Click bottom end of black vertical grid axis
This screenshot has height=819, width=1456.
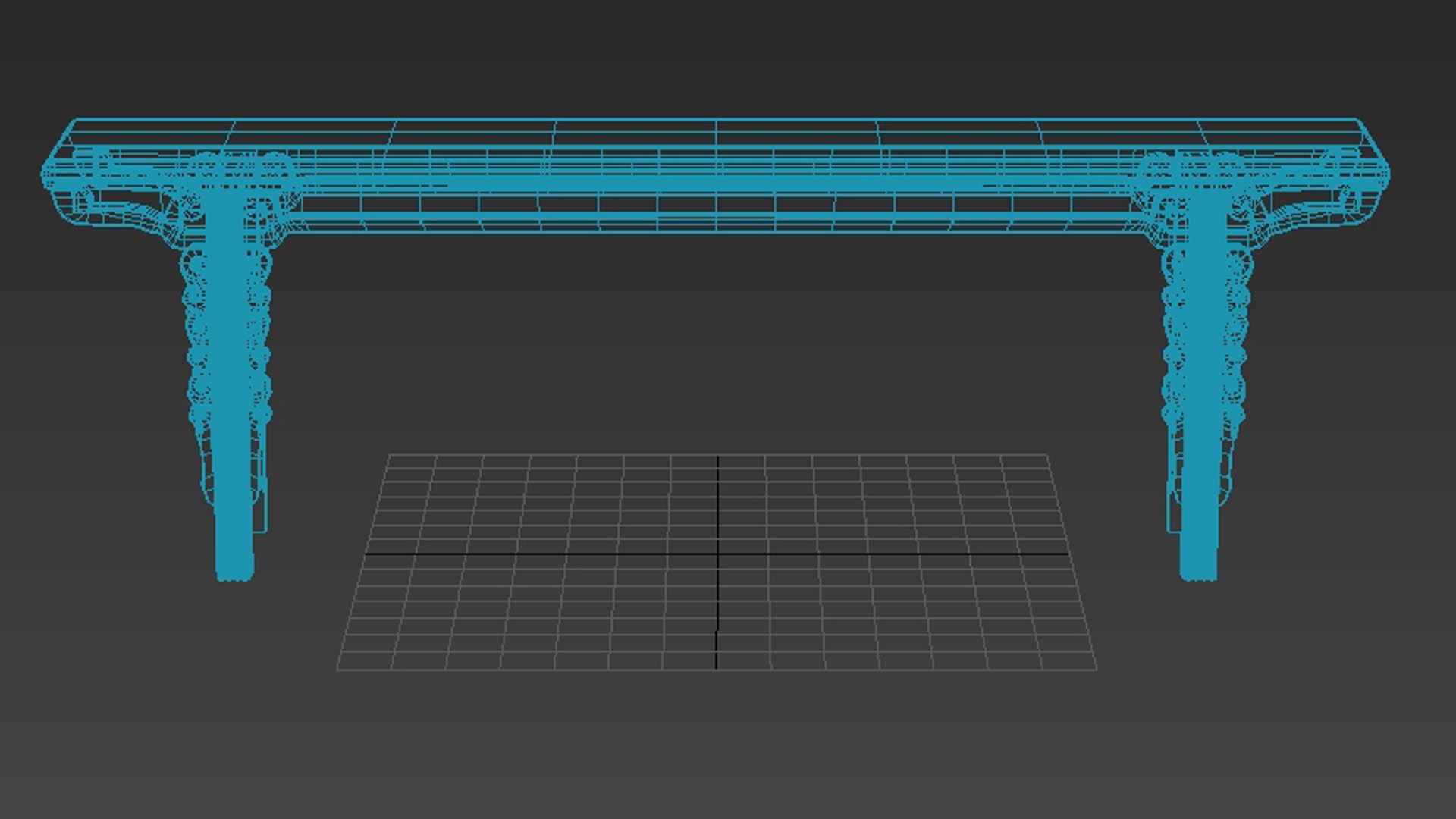tap(717, 667)
